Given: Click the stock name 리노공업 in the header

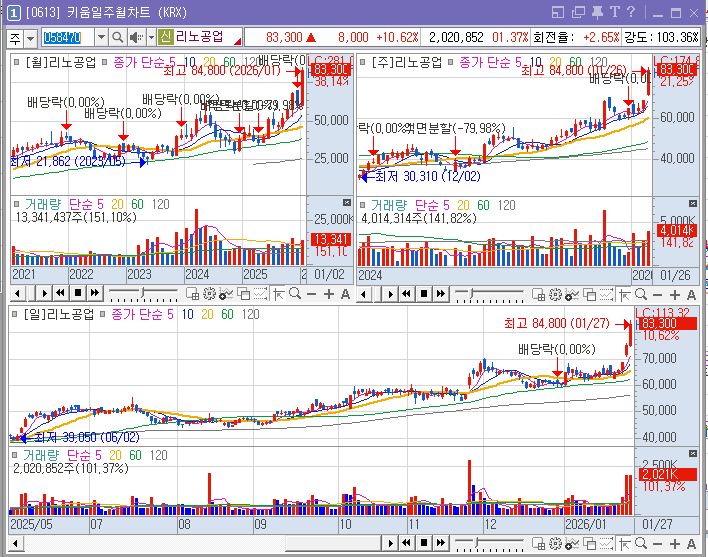Looking at the screenshot, I should [x=199, y=37].
